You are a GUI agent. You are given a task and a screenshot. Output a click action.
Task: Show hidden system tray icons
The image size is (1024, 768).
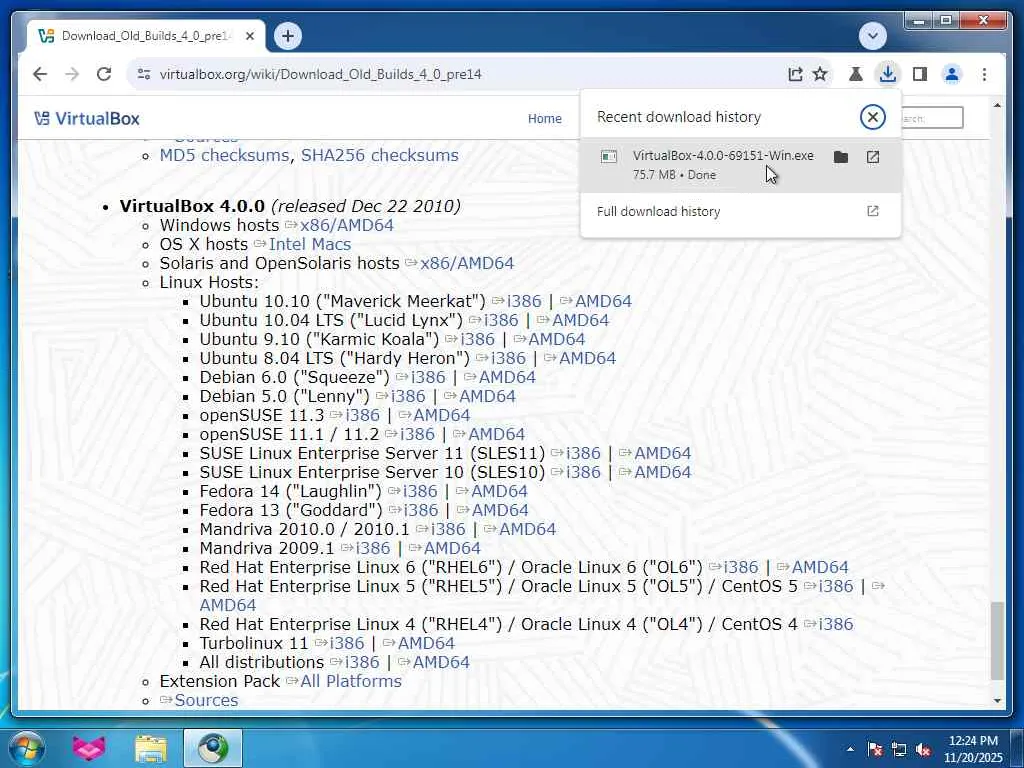tap(850, 749)
